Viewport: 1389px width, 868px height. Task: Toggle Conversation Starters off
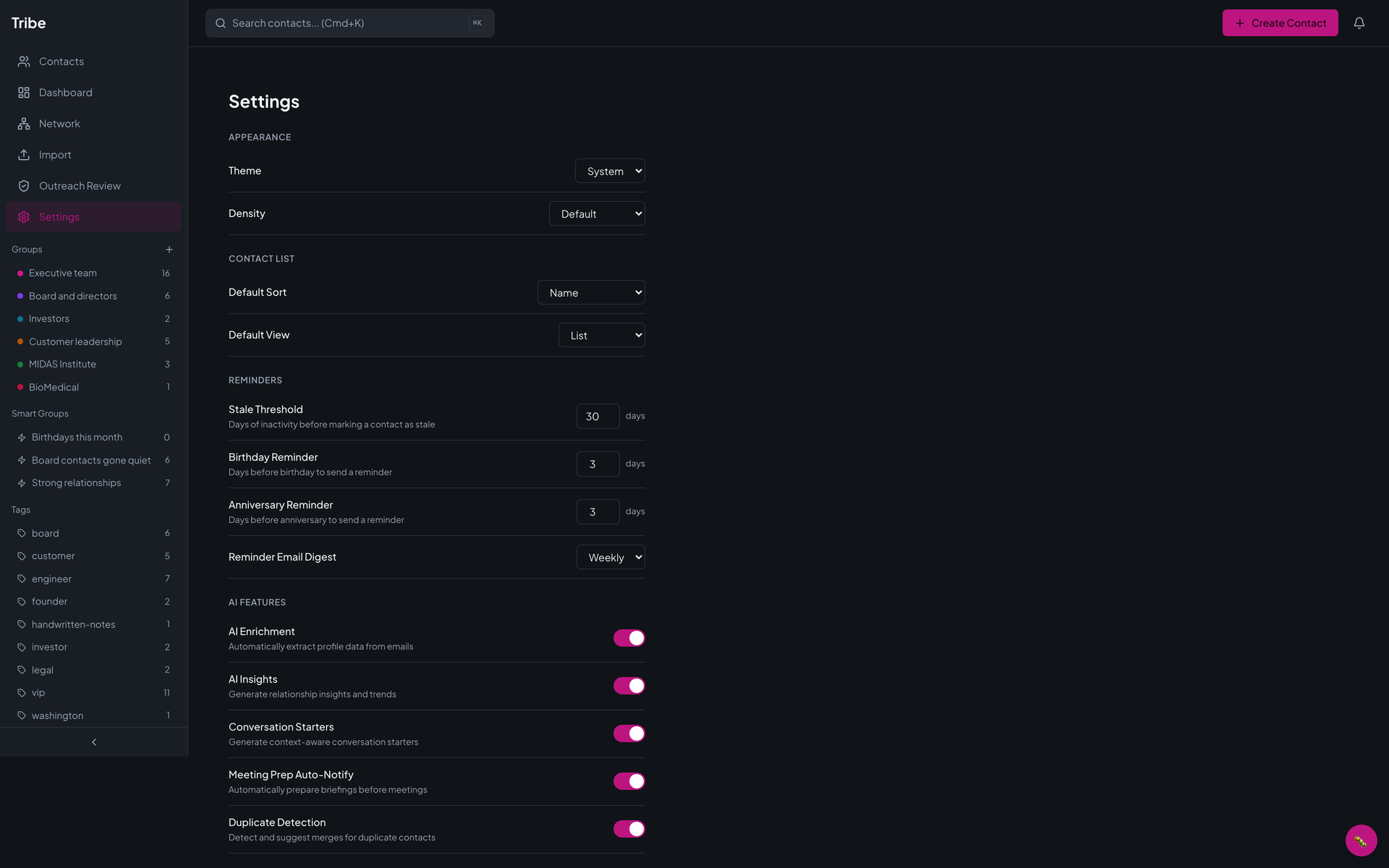click(x=629, y=733)
